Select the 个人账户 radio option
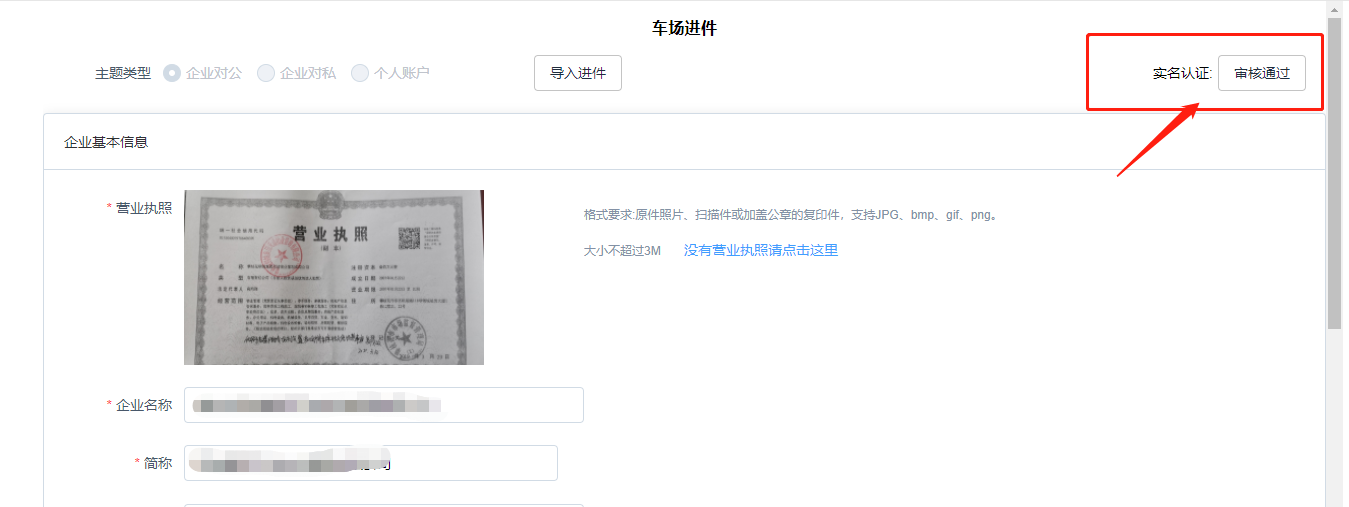The height and width of the screenshot is (507, 1349). click(360, 73)
